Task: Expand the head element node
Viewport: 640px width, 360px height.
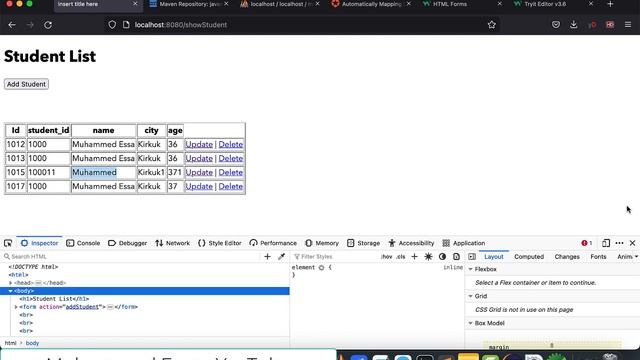Action: click(x=11, y=283)
